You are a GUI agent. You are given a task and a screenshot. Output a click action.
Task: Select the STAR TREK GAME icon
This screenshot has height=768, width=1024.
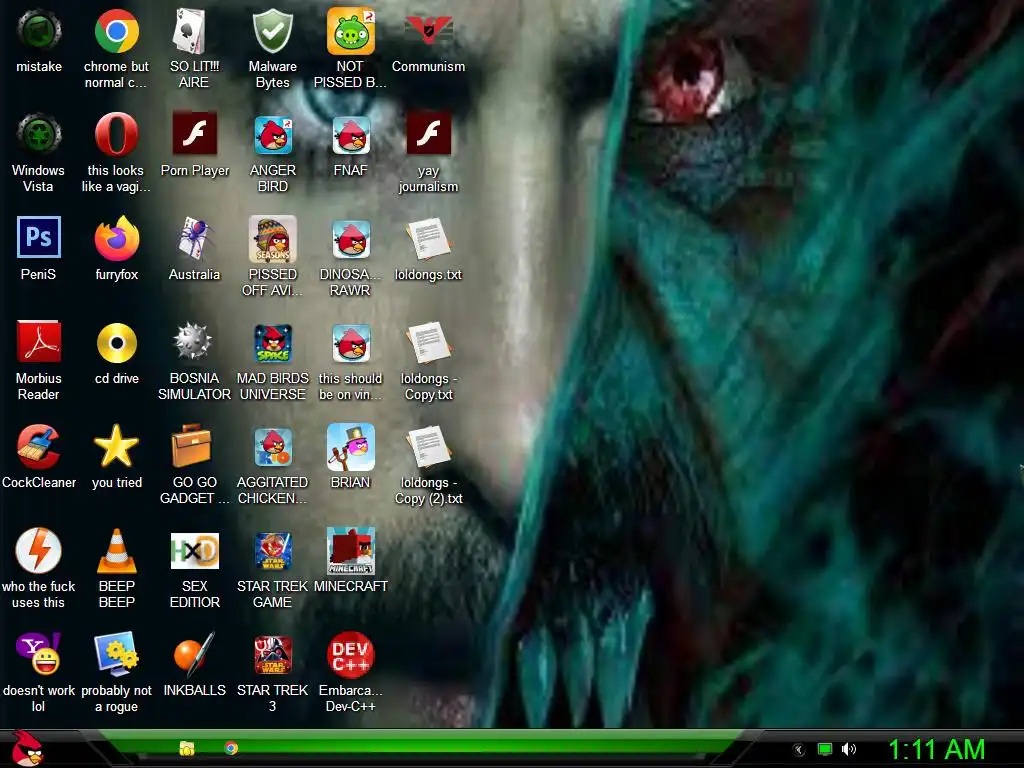[272, 551]
